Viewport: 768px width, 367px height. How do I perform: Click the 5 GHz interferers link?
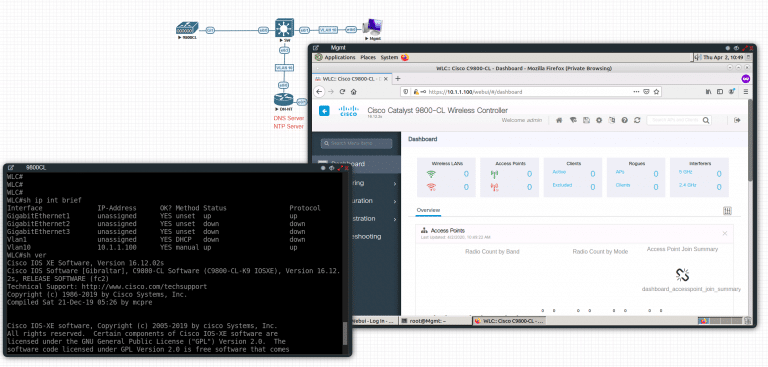(x=685, y=172)
